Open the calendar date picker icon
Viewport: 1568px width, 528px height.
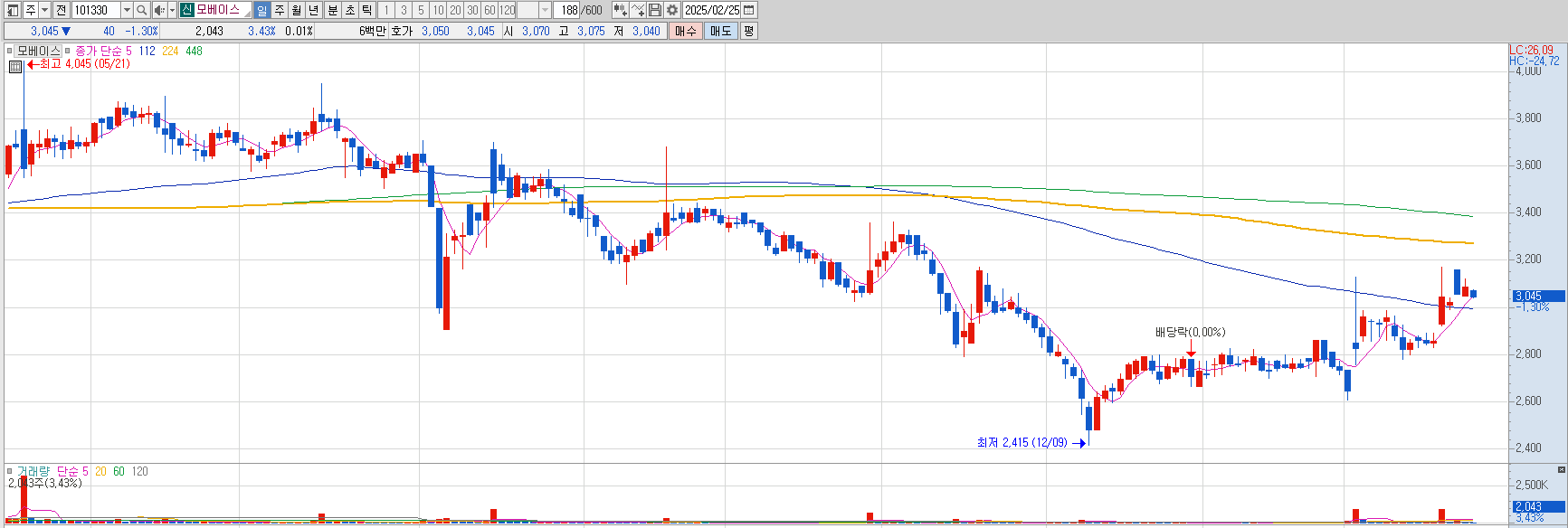(749, 10)
